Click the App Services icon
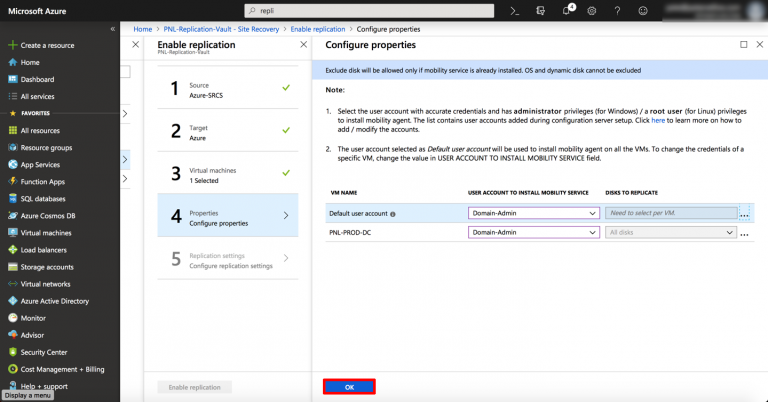The width and height of the screenshot is (768, 402). pyautogui.click(x=13, y=165)
